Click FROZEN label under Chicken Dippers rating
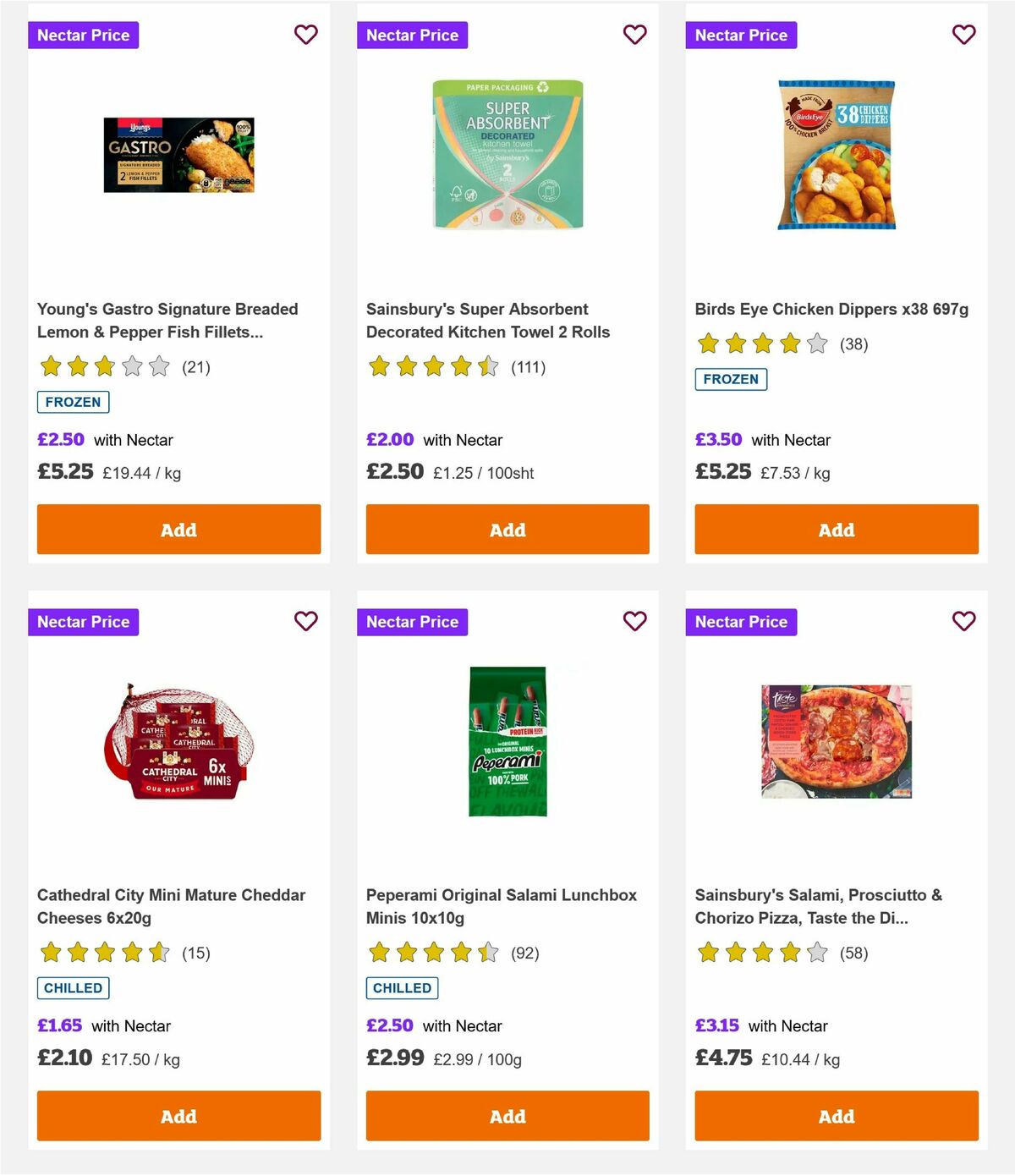The width and height of the screenshot is (1015, 1176). (x=732, y=380)
